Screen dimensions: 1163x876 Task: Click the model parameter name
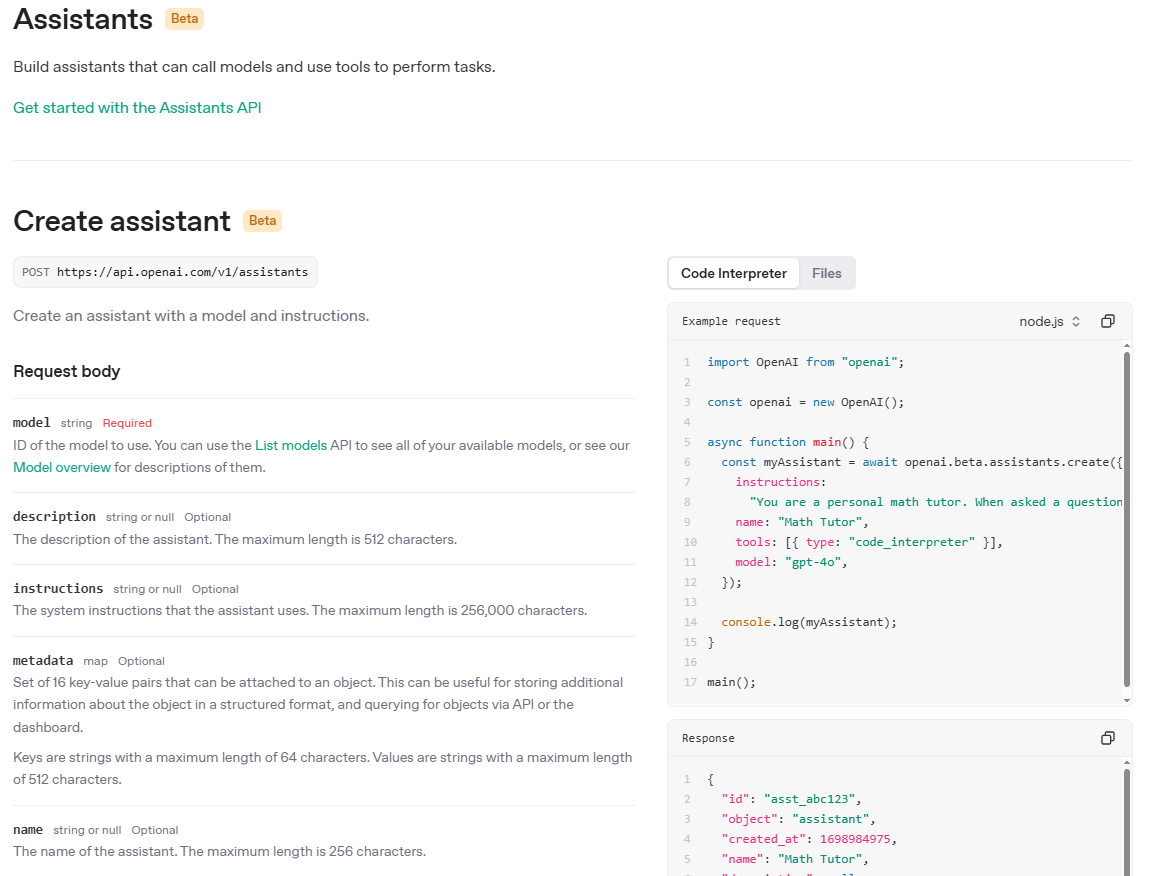[32, 423]
